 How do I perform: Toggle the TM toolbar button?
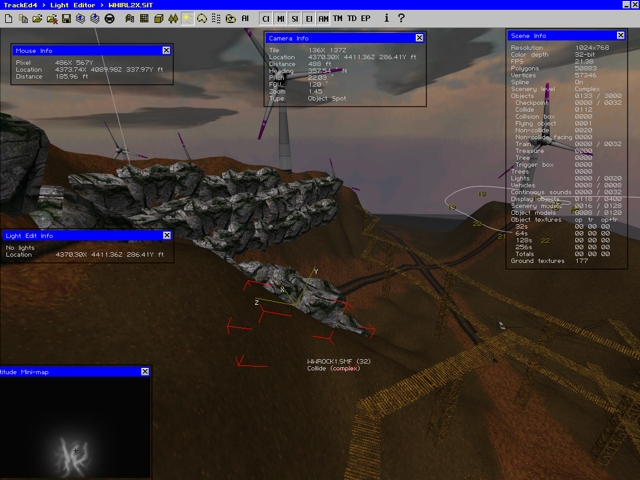pyautogui.click(x=338, y=18)
